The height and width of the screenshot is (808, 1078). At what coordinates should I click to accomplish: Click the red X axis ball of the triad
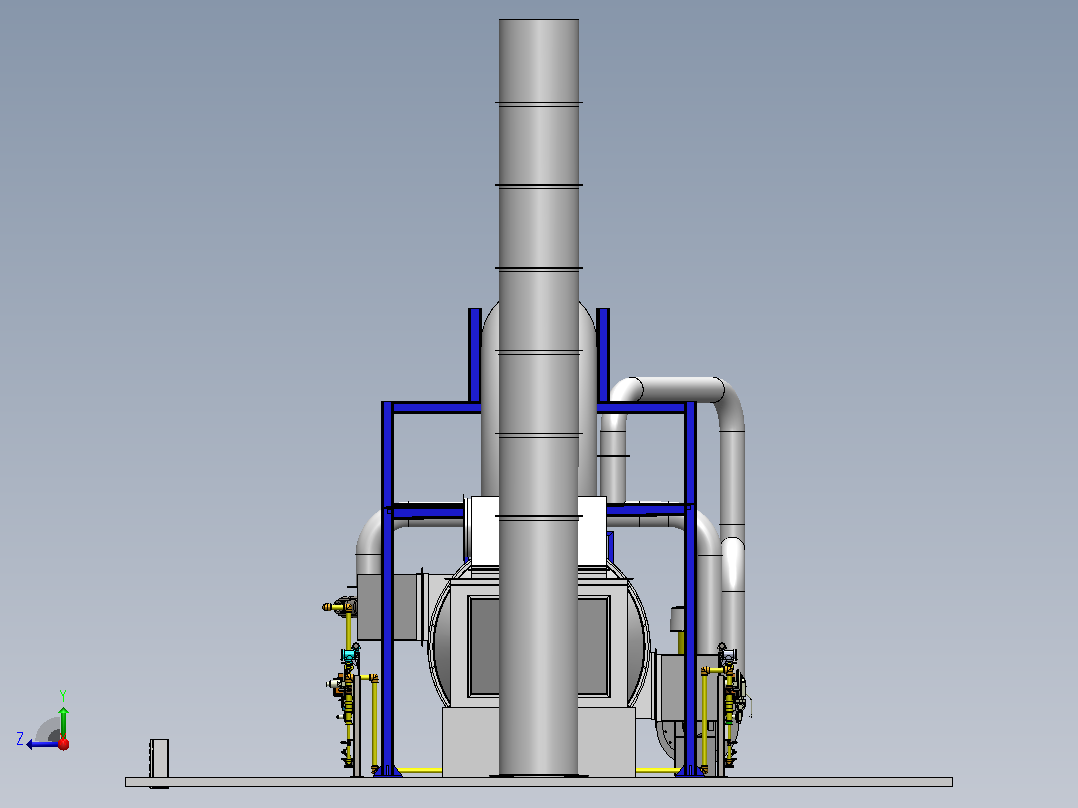(x=64, y=744)
